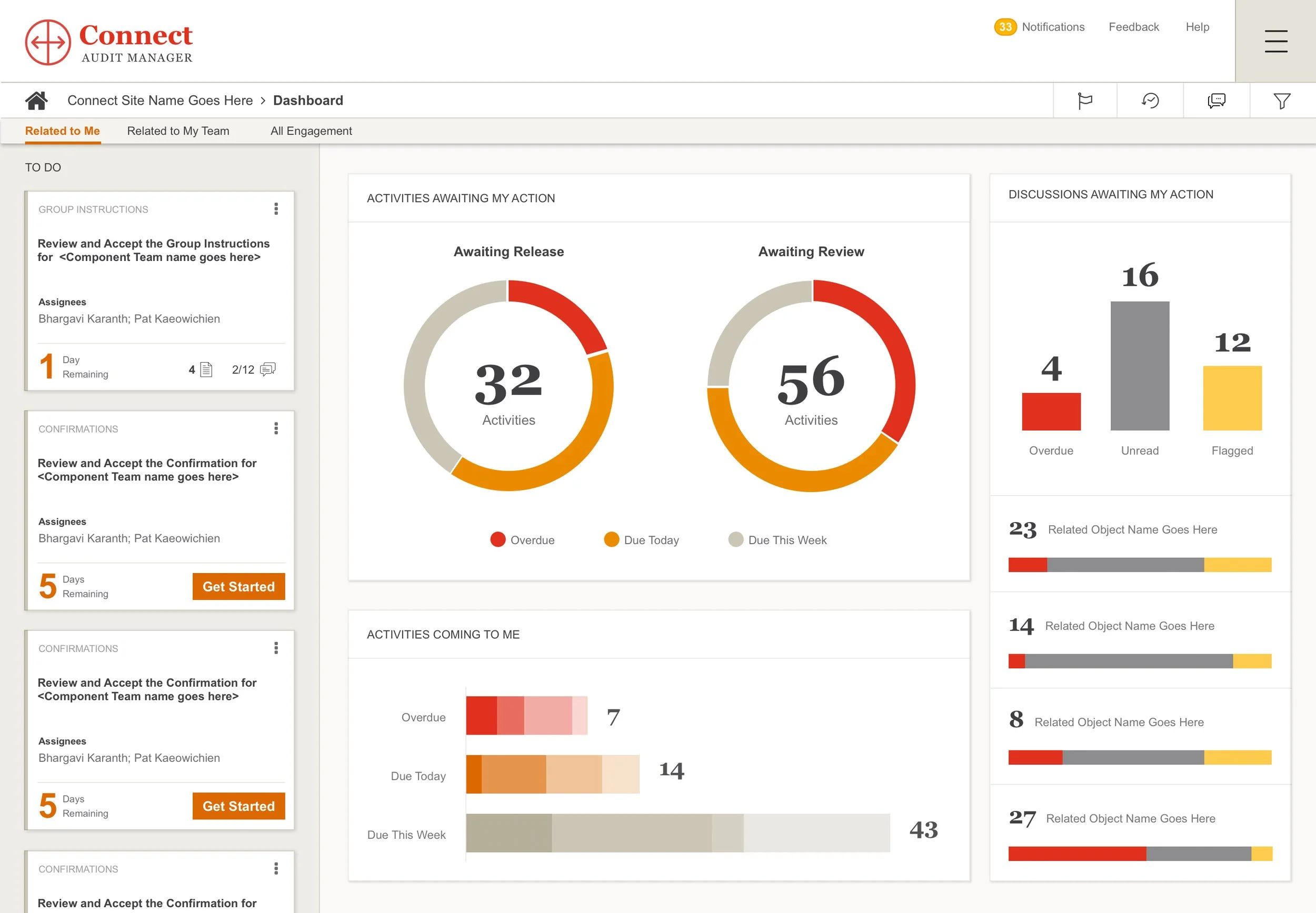Switch to Related to My Team tab
The width and height of the screenshot is (1316, 913).
tap(178, 131)
